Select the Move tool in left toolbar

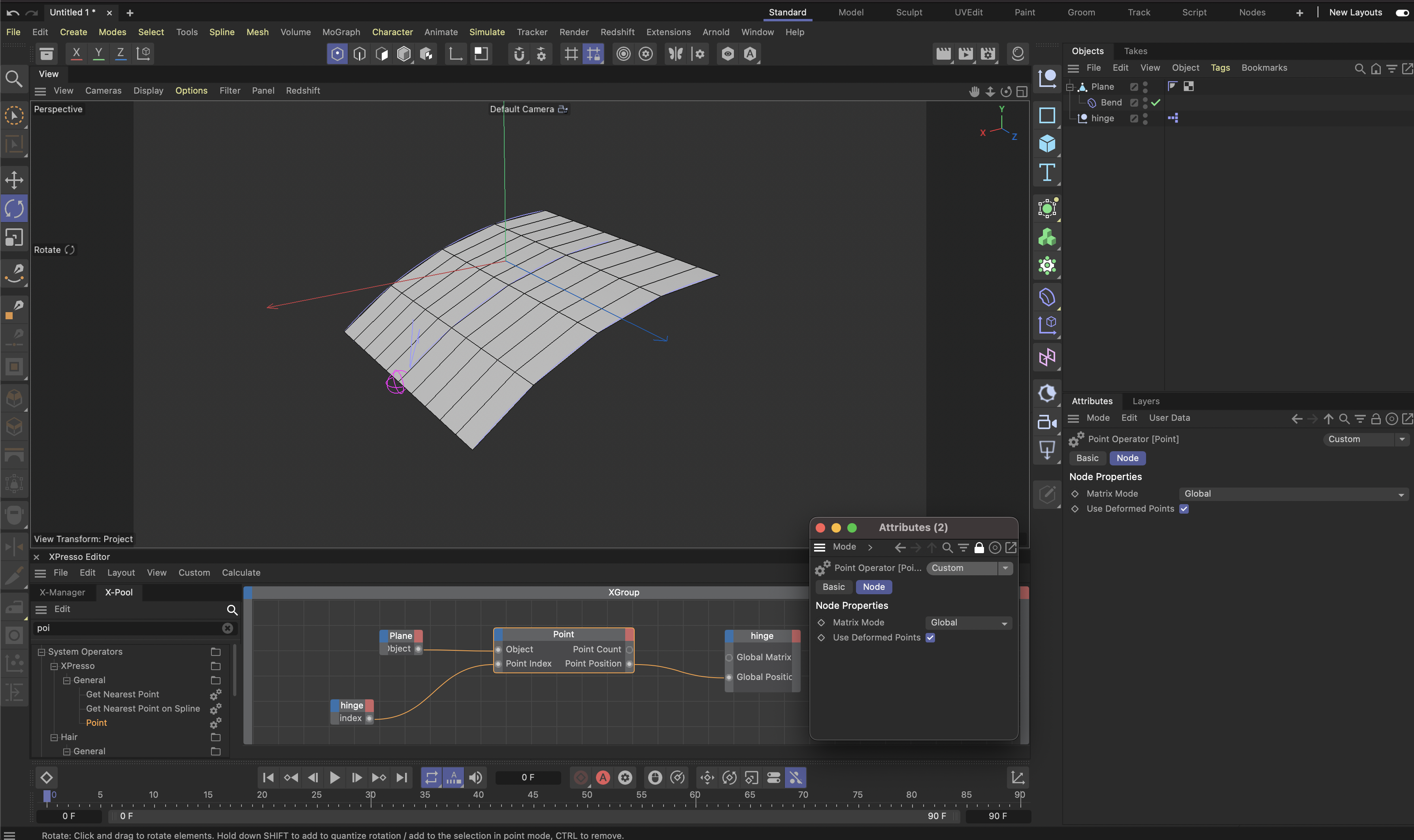14,180
